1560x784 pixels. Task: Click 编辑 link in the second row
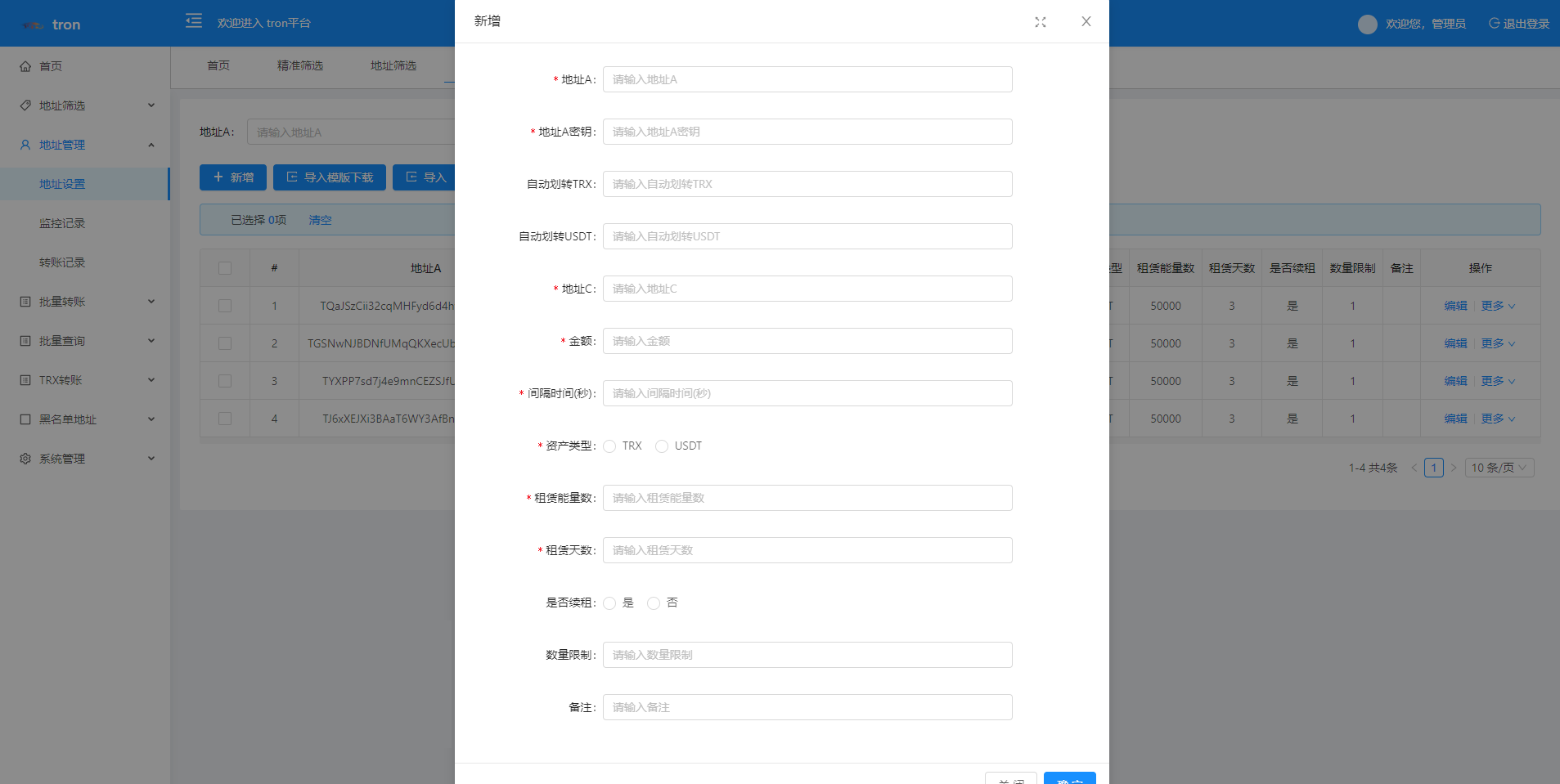coord(1455,343)
